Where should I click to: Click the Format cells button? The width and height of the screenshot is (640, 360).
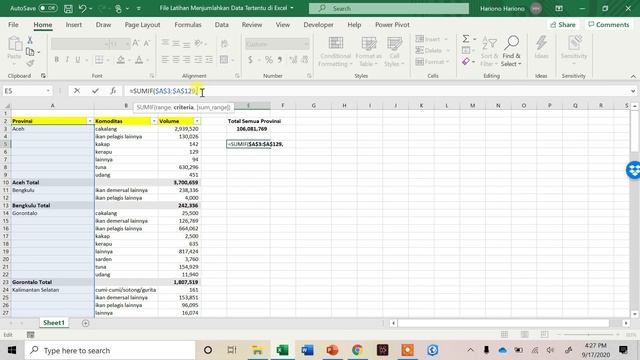432,62
